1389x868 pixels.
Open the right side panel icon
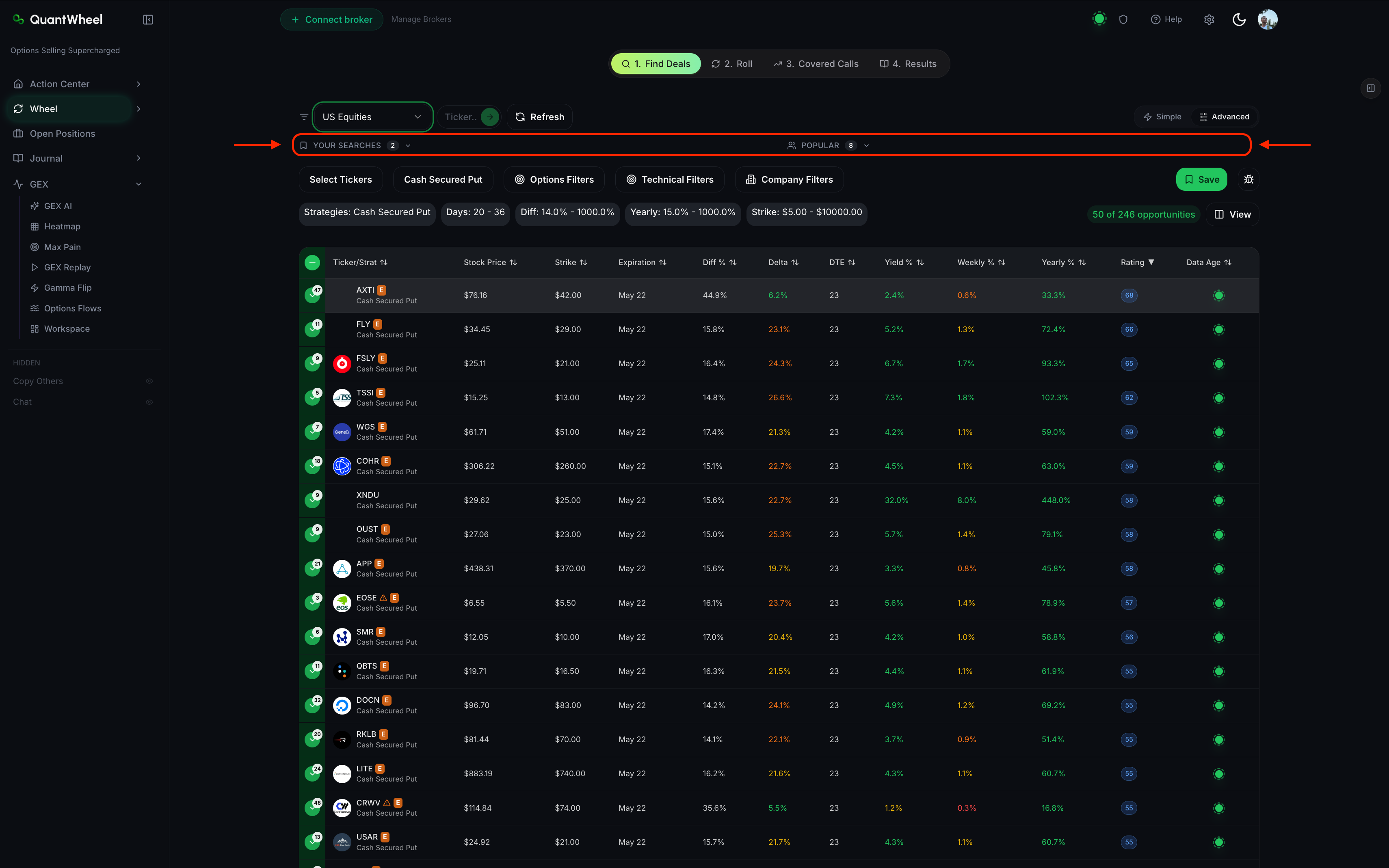click(x=1371, y=89)
